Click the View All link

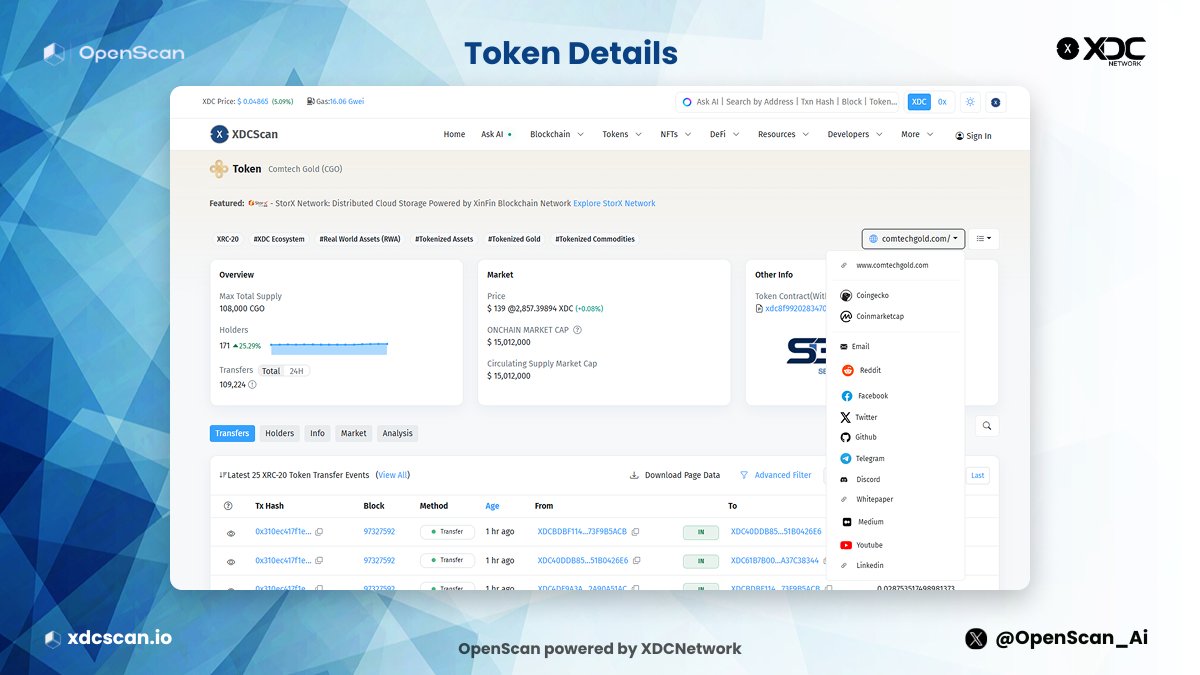point(393,475)
